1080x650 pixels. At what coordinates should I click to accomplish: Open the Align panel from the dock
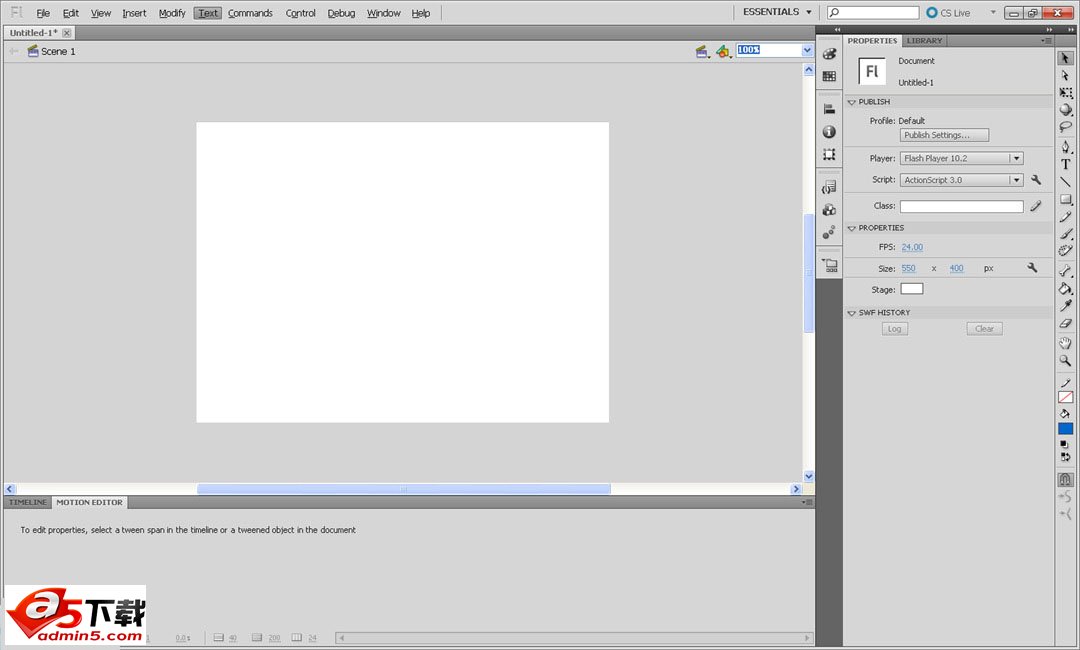tap(829, 109)
